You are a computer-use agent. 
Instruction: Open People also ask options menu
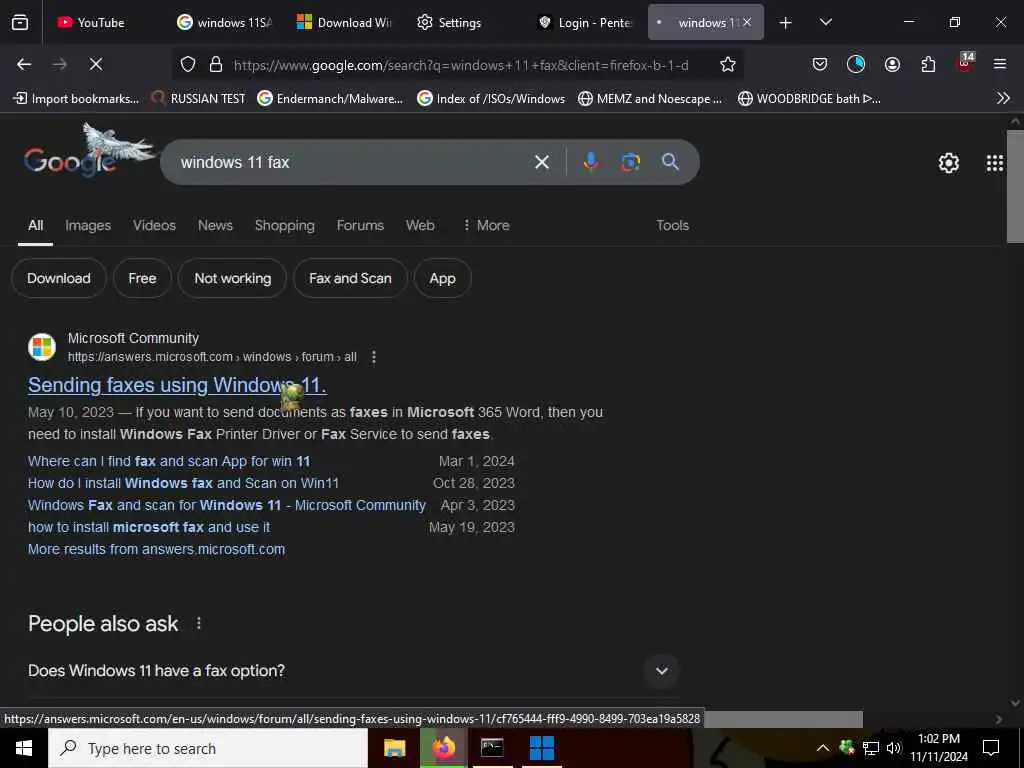tap(199, 624)
